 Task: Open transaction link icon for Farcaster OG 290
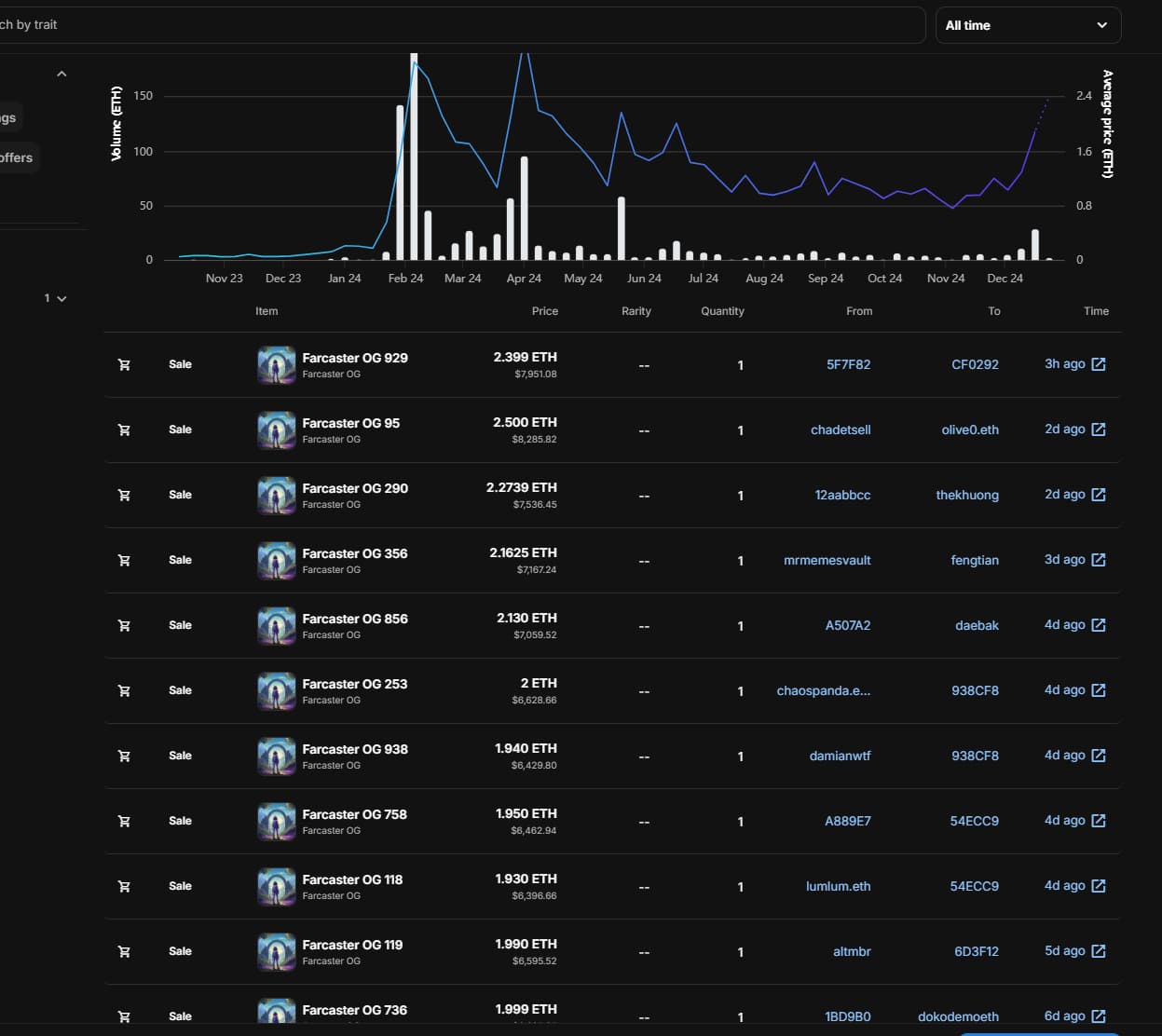point(1099,495)
